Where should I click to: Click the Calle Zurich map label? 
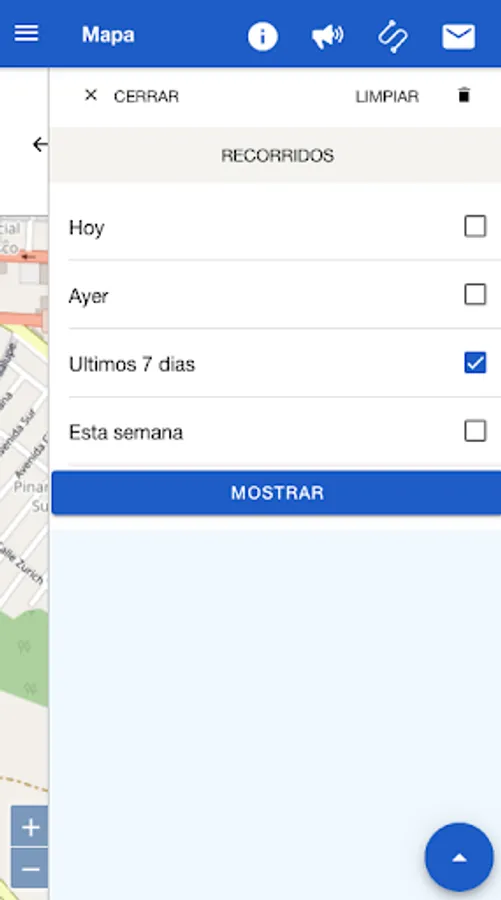coord(22,562)
